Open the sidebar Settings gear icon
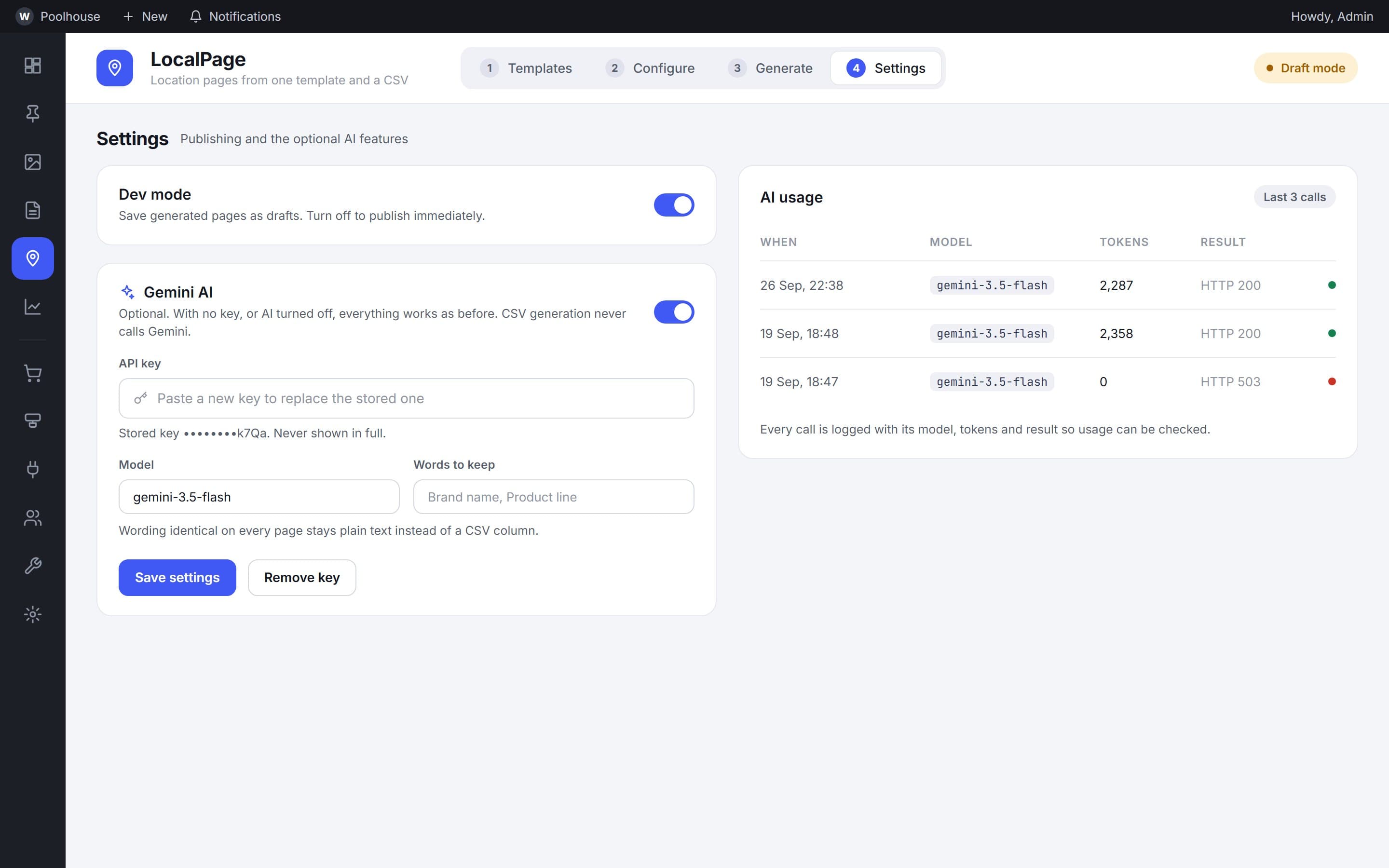The height and width of the screenshot is (868, 1389). 33,614
